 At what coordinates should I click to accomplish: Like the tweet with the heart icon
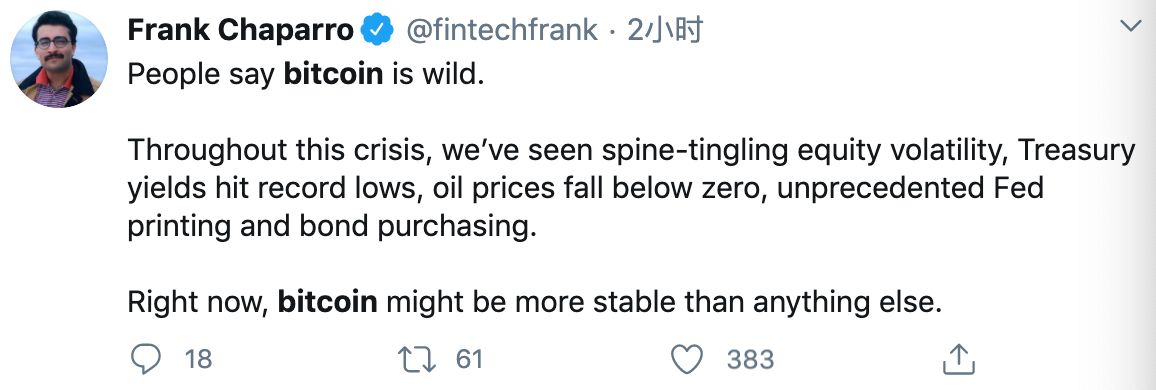pos(687,359)
